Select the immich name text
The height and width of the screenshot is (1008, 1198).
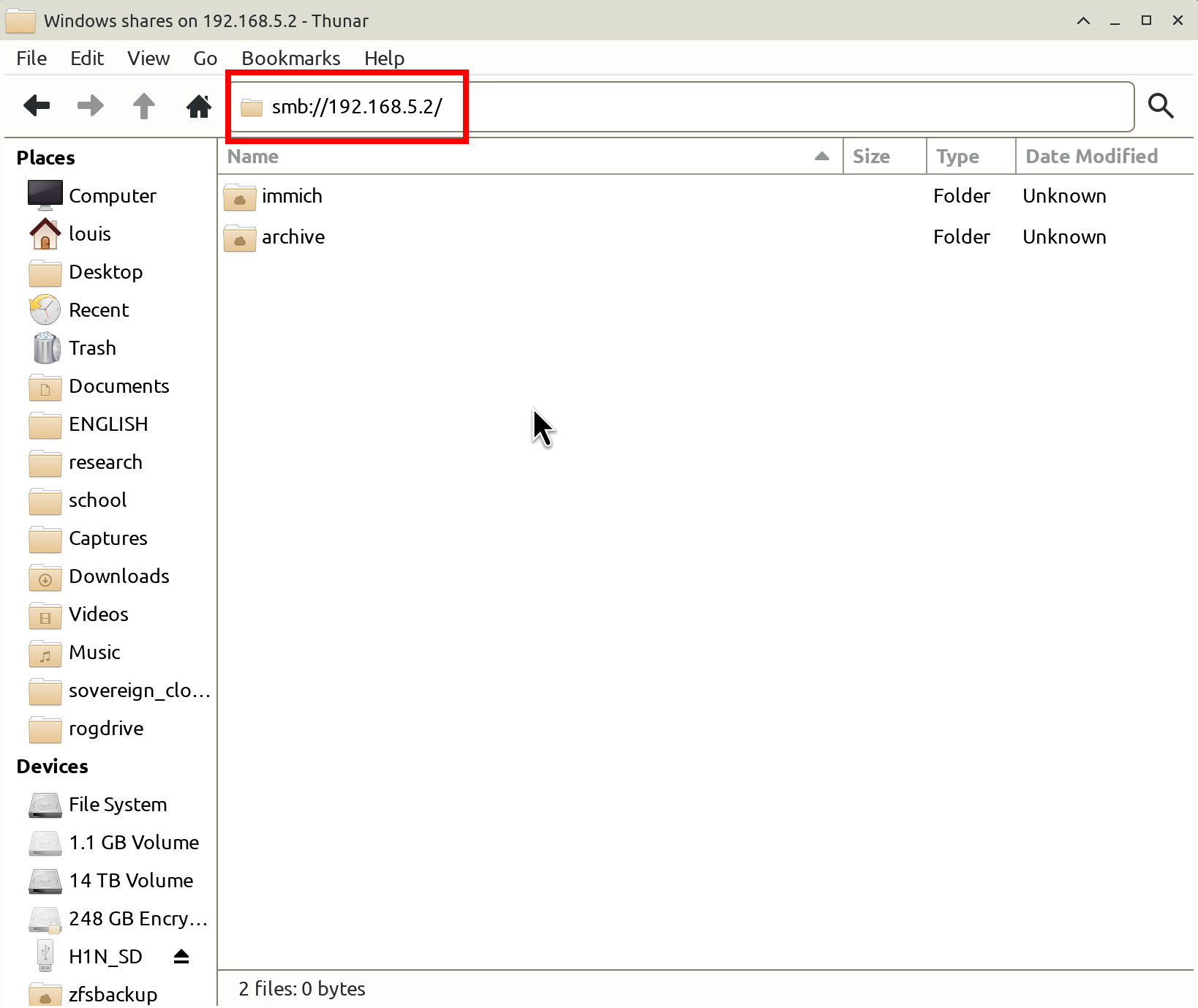[x=292, y=196]
